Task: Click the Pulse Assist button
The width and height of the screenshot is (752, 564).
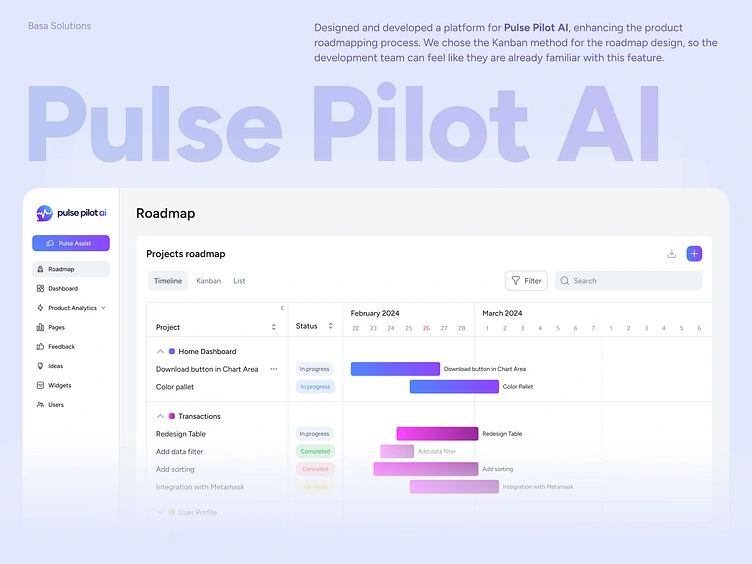Action: pyautogui.click(x=71, y=243)
